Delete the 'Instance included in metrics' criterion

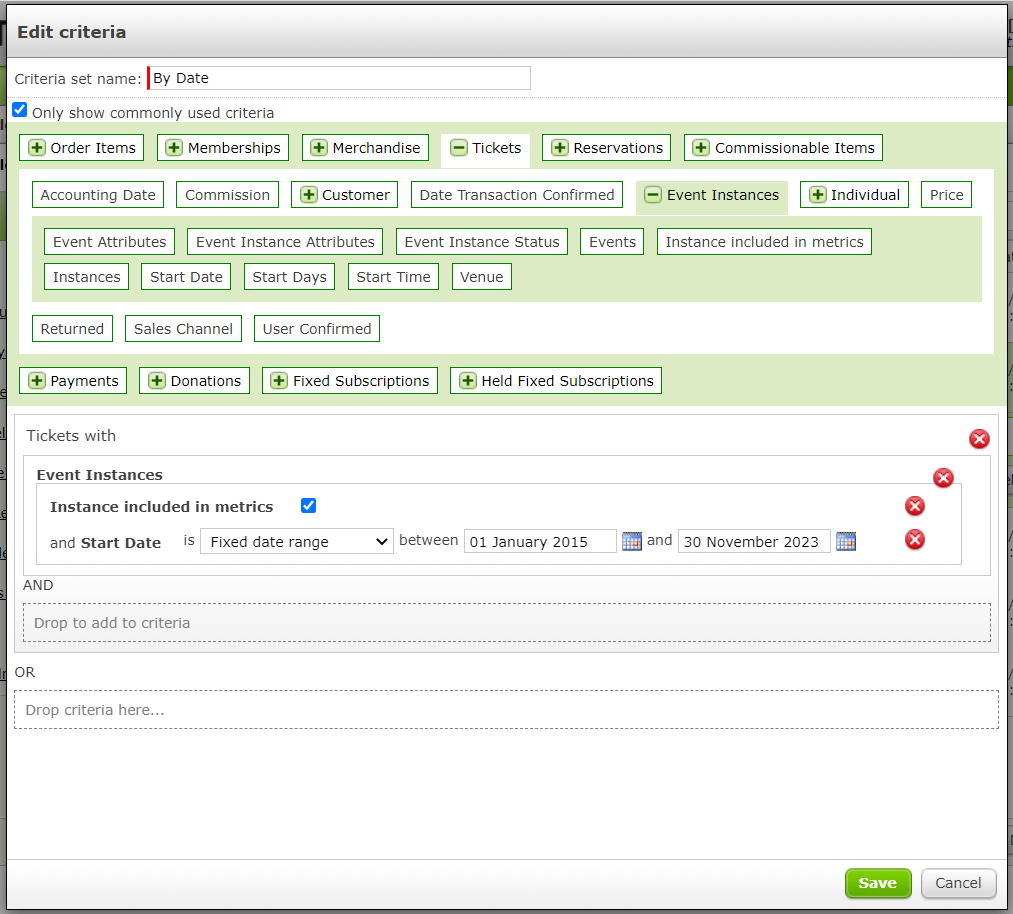[x=915, y=506]
